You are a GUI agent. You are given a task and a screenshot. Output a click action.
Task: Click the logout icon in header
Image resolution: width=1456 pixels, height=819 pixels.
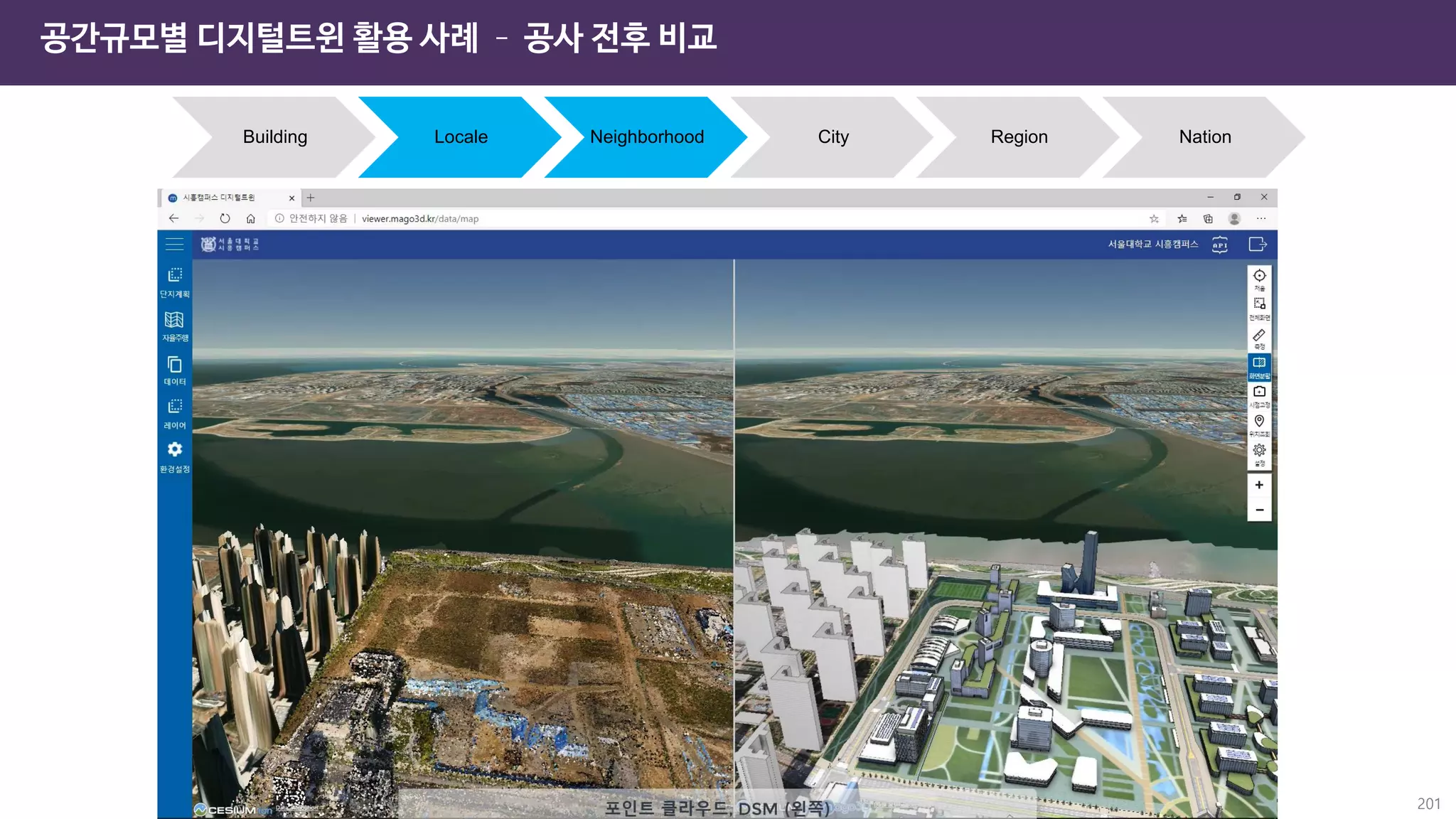[x=1258, y=245]
